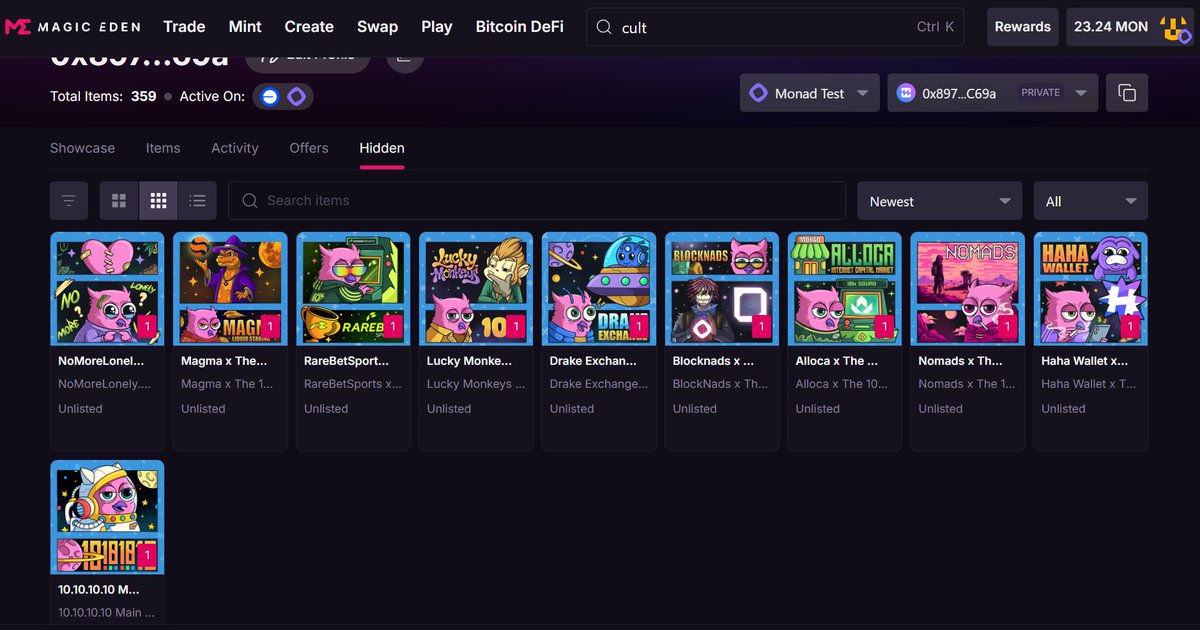Open the Bitcoin DeFi menu
This screenshot has width=1200, height=630.
pos(520,27)
